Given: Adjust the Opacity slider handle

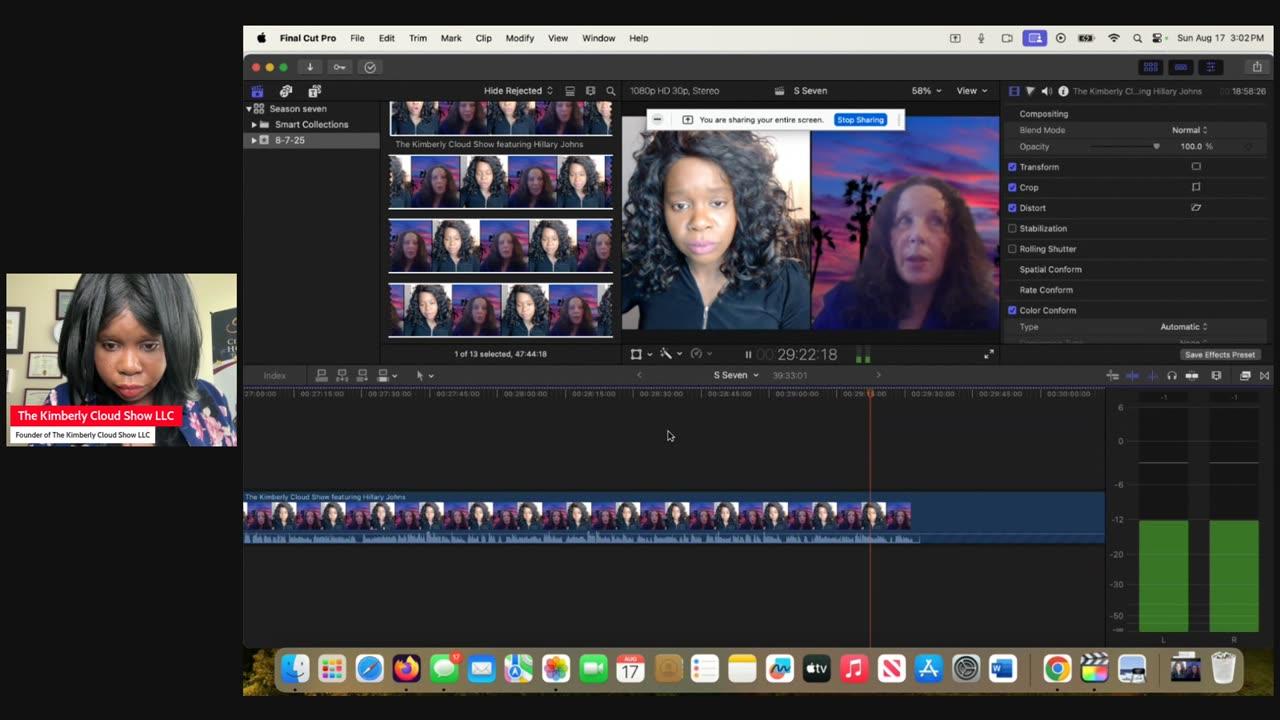Looking at the screenshot, I should [x=1157, y=147].
